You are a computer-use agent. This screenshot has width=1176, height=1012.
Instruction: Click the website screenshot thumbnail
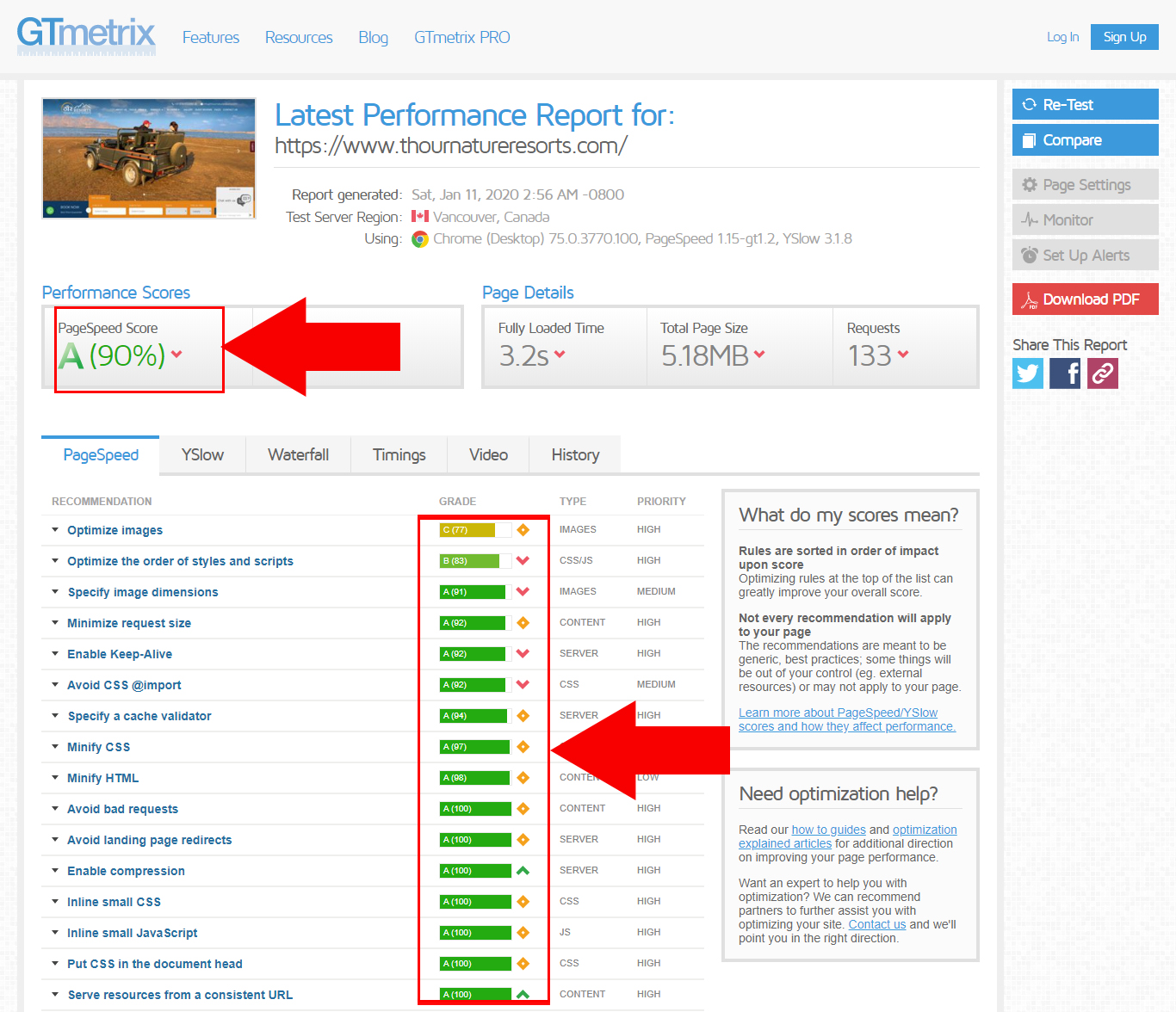(x=149, y=158)
